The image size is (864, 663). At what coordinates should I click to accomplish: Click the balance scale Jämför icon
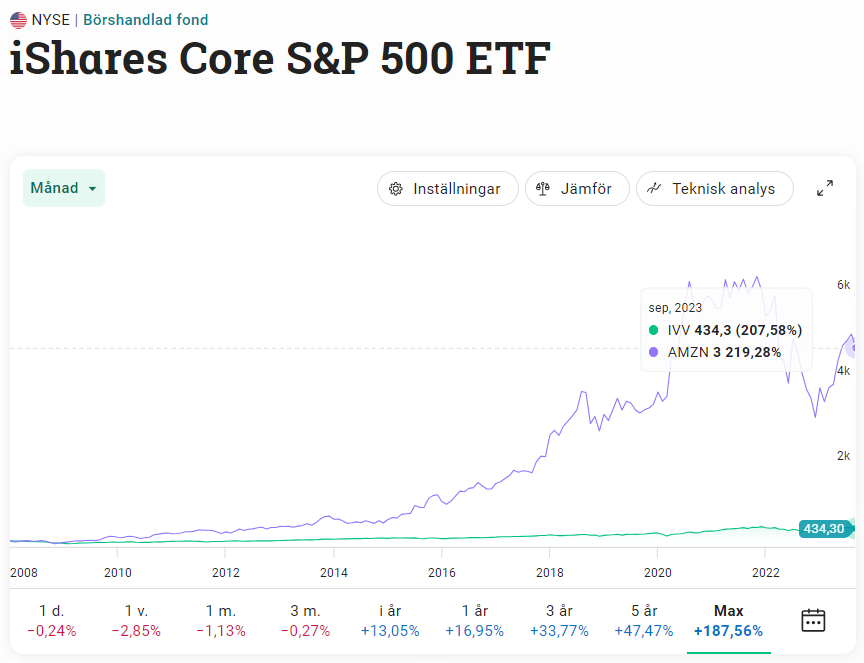pos(543,189)
